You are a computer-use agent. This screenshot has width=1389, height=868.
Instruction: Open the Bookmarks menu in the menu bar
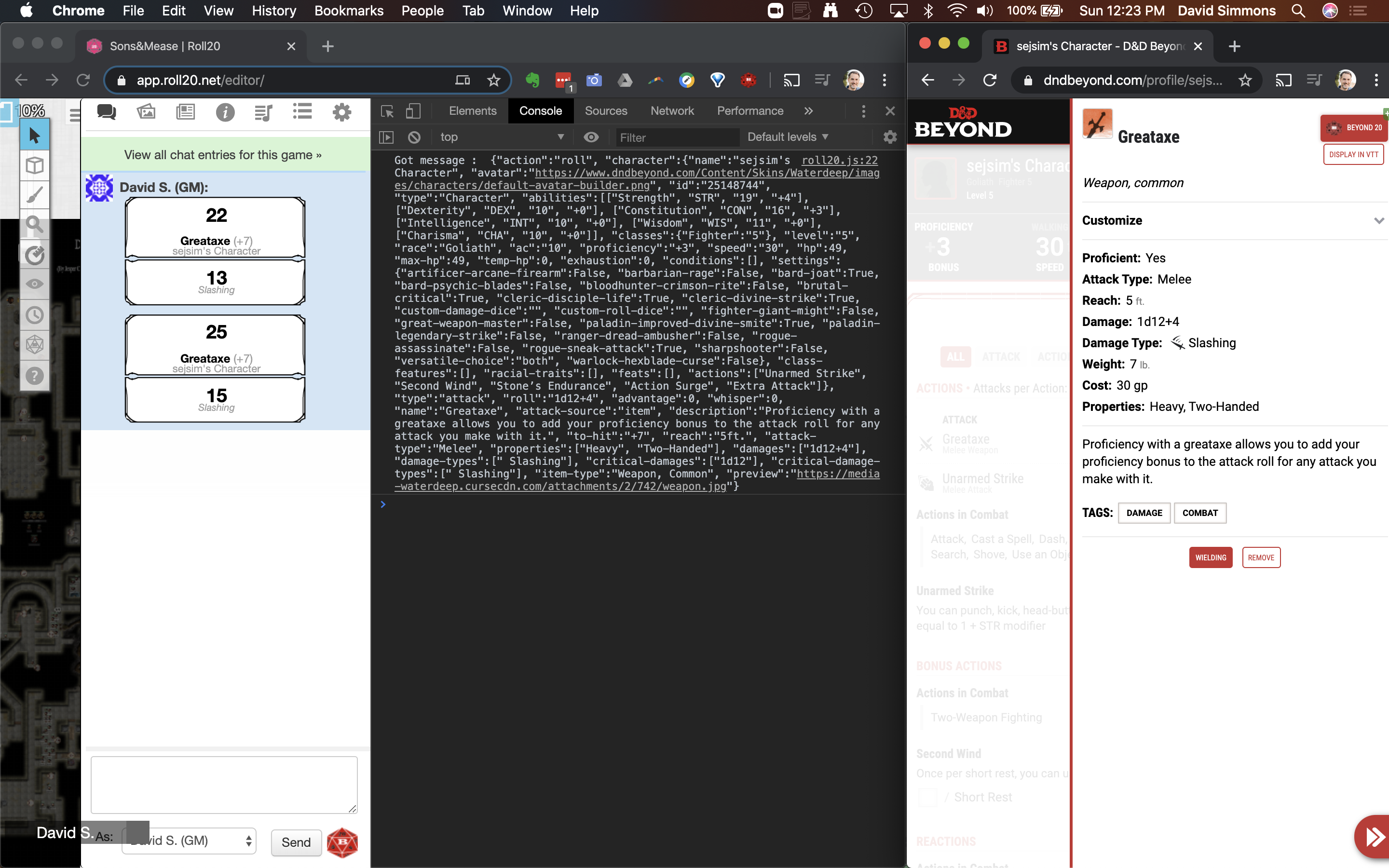tap(349, 10)
